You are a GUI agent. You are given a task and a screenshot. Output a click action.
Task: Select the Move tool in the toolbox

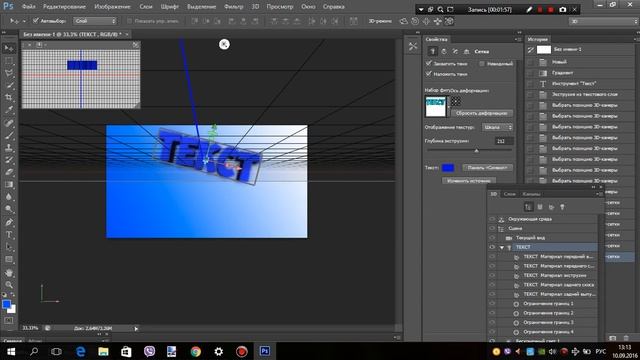9,48
